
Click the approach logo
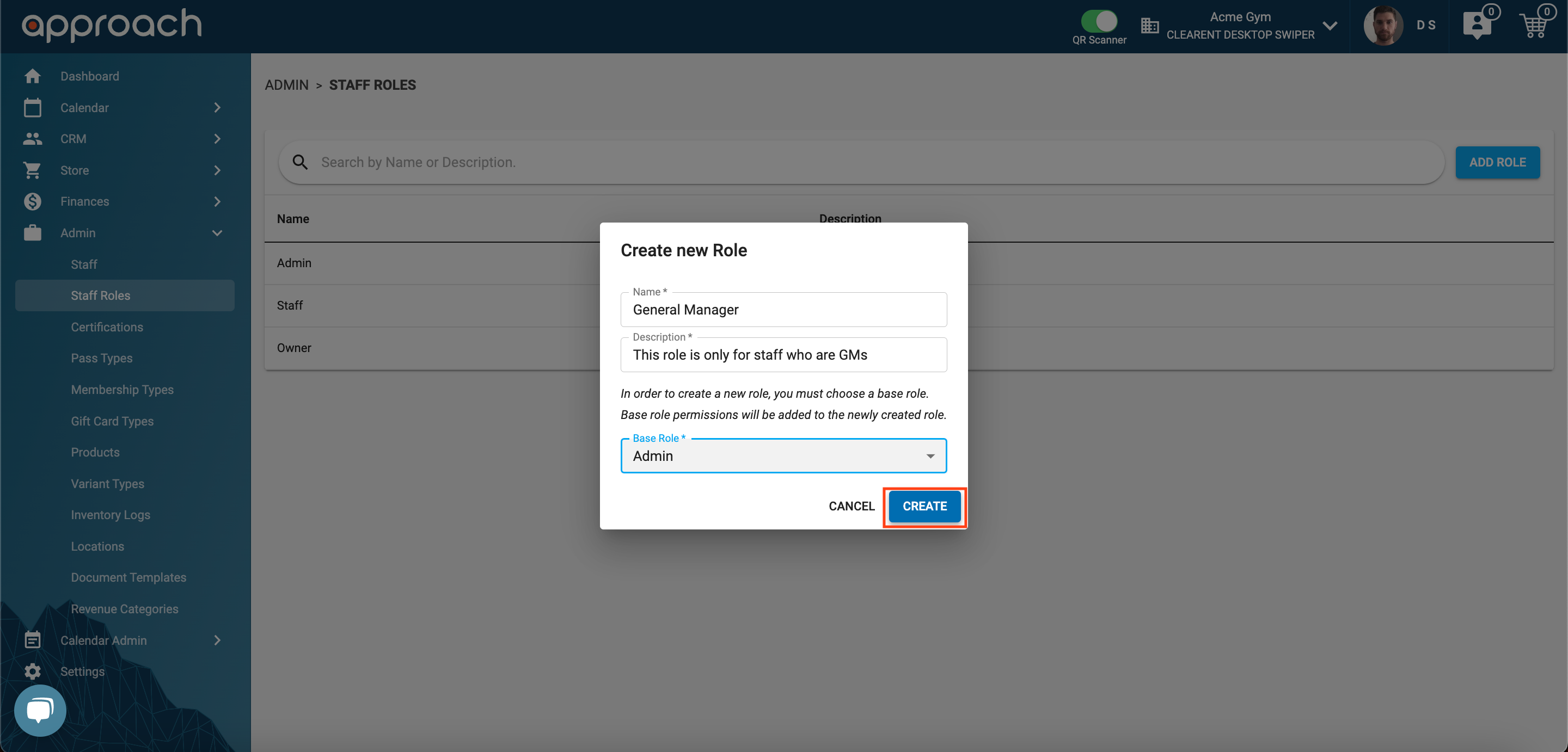(112, 25)
